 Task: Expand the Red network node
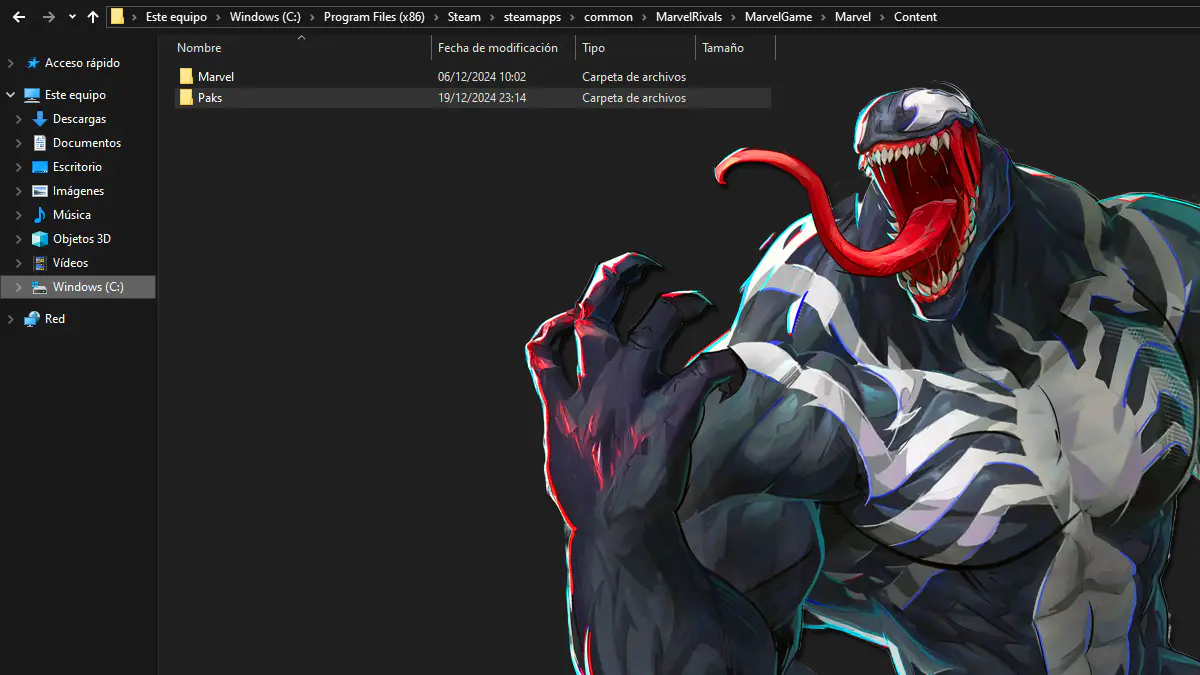(11, 319)
